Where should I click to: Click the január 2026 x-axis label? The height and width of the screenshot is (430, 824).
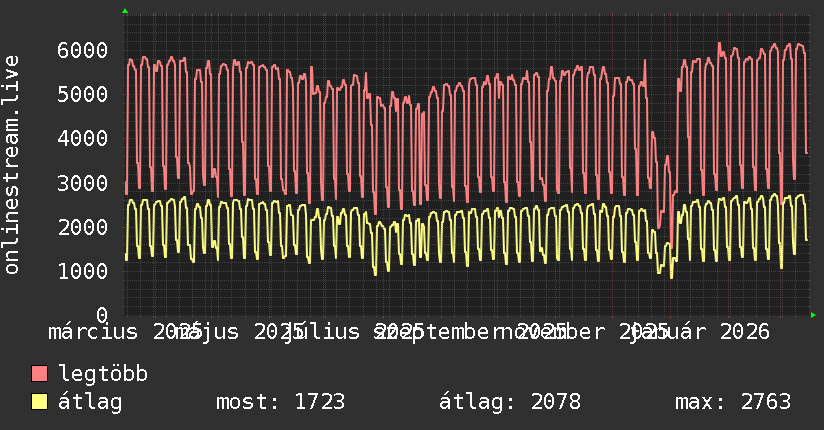700,332
